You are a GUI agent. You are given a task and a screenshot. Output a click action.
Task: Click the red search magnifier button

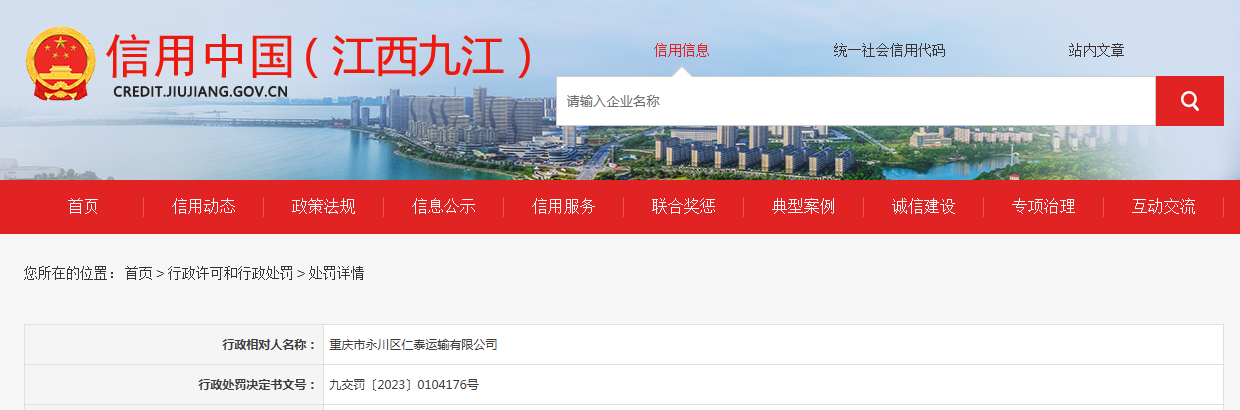tap(1189, 101)
